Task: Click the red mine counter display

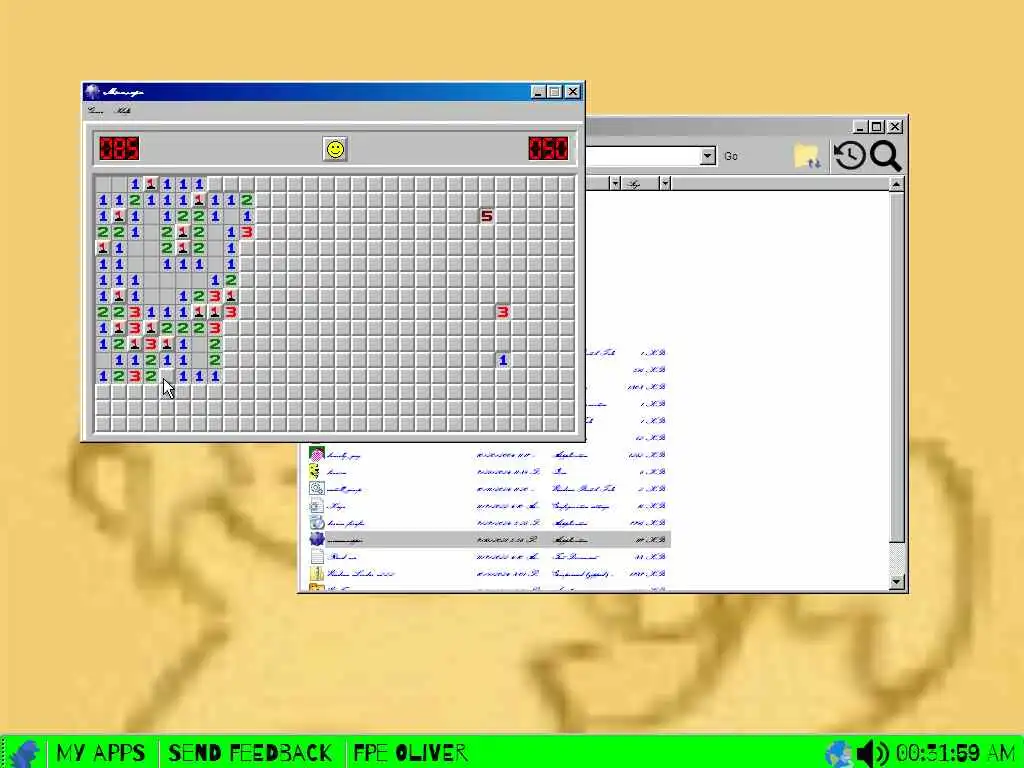Action: [x=119, y=148]
